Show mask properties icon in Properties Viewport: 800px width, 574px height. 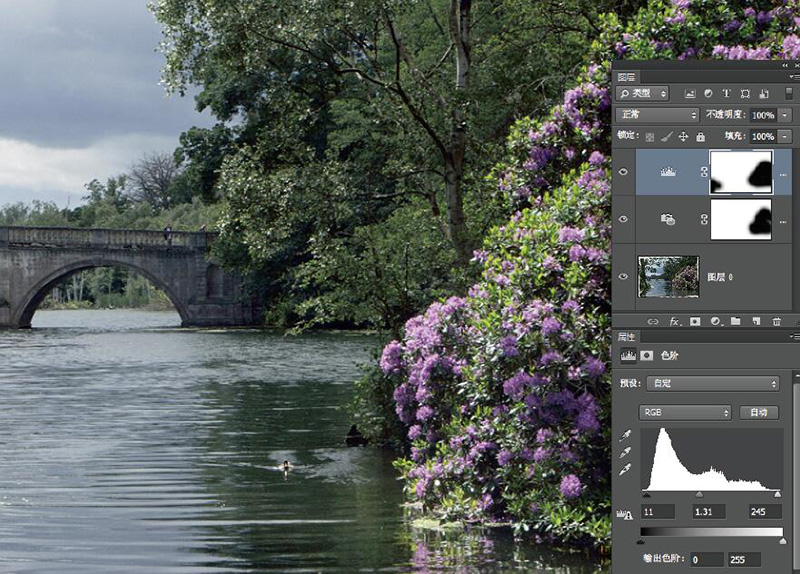tap(646, 356)
